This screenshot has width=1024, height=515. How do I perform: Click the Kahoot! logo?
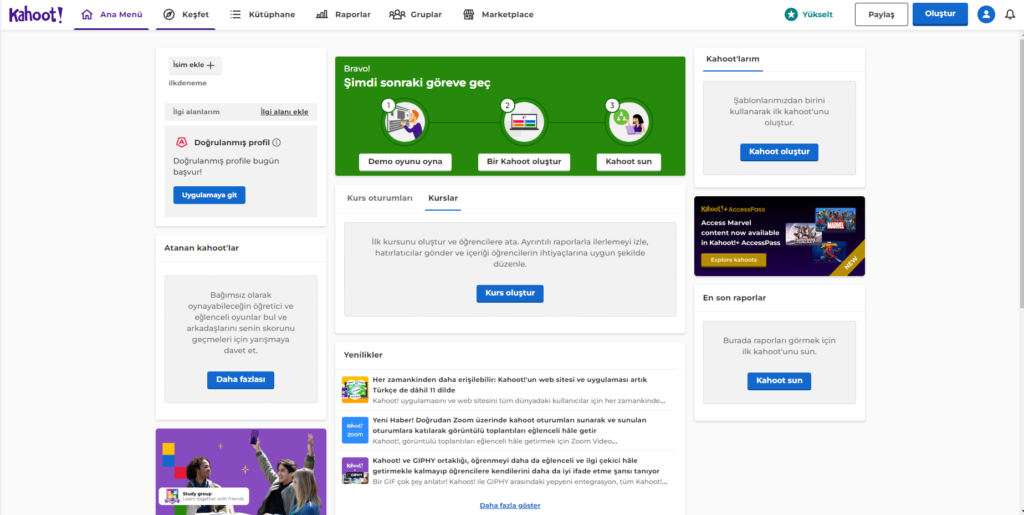click(36, 14)
